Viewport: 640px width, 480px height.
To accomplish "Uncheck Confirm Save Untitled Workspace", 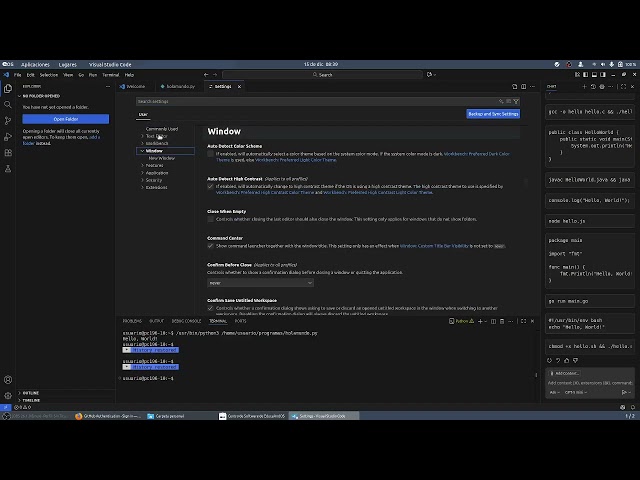I will tap(211, 308).
